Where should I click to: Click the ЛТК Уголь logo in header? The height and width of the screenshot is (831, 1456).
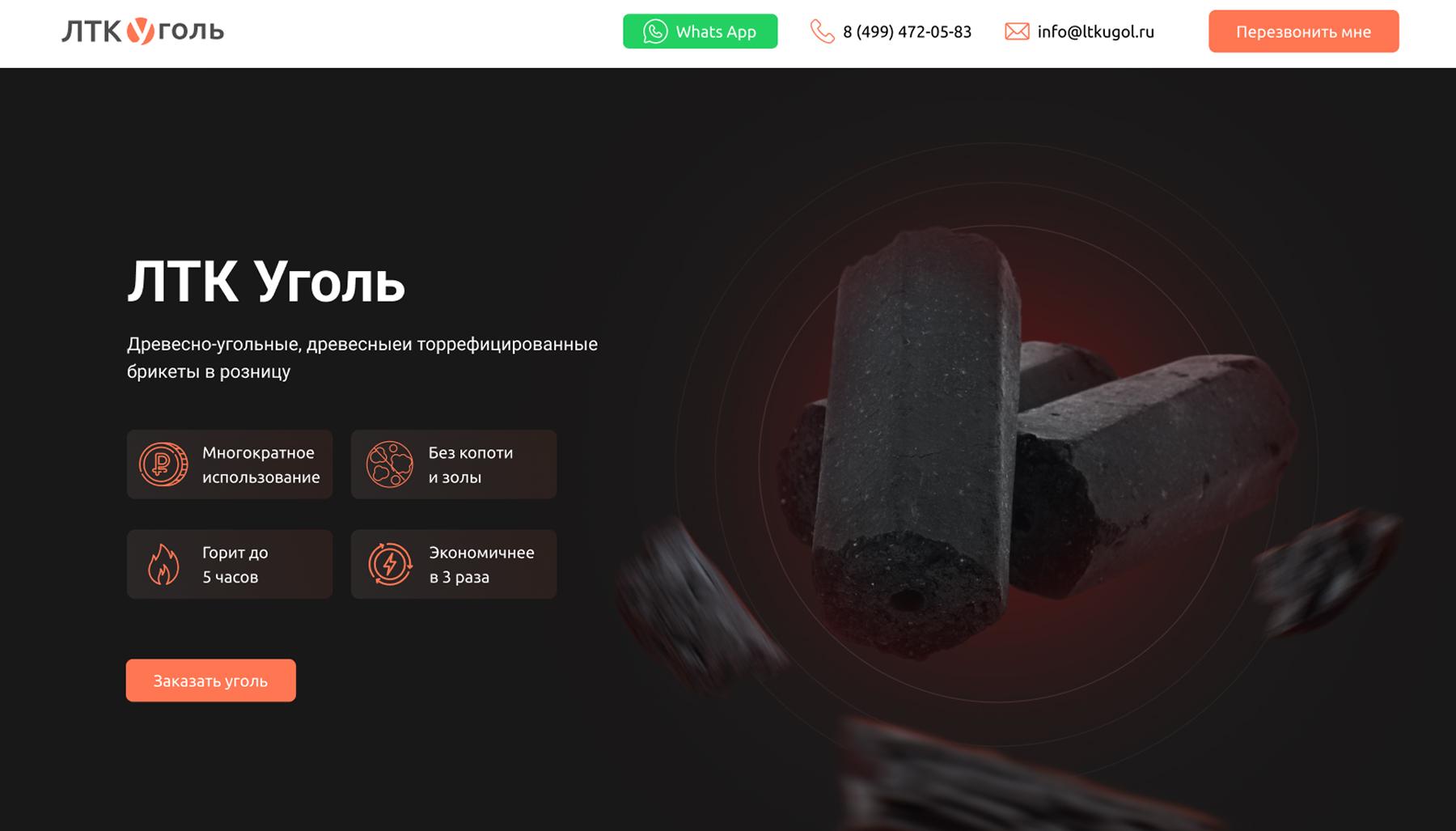(x=142, y=31)
